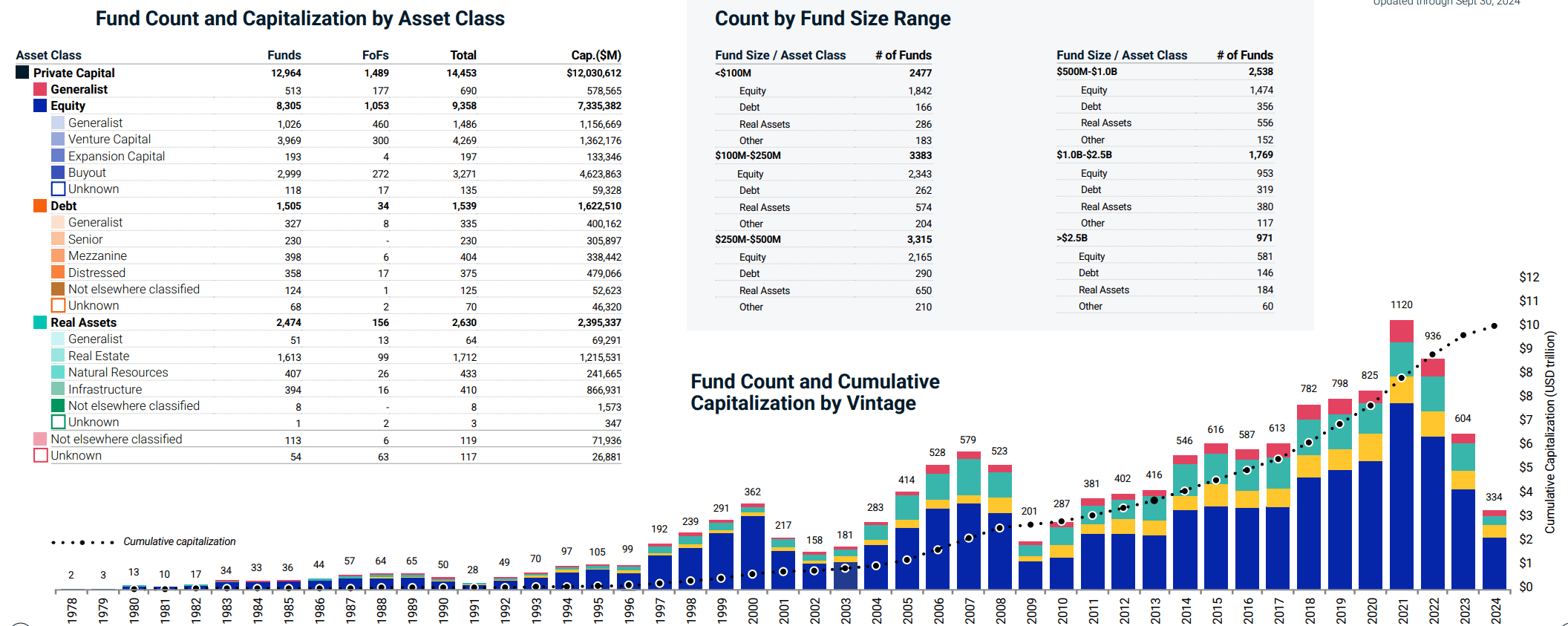
Task: Toggle the hollow Unknown box under Real Assets
Action: pyautogui.click(x=58, y=423)
